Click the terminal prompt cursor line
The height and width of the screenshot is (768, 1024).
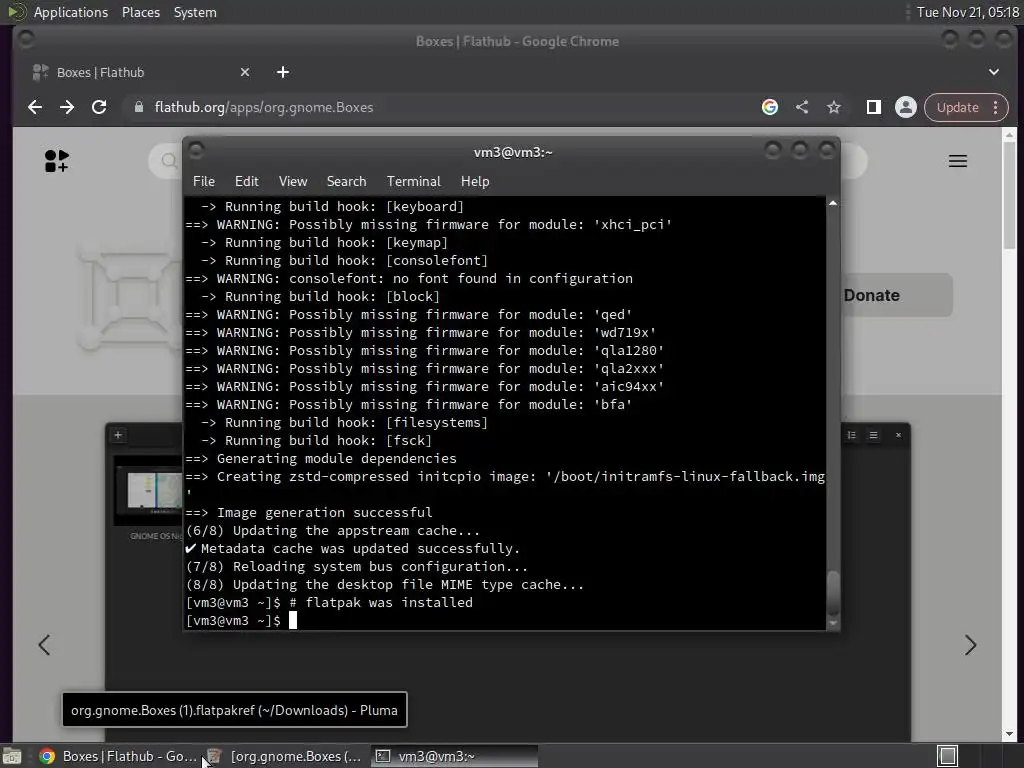242,620
